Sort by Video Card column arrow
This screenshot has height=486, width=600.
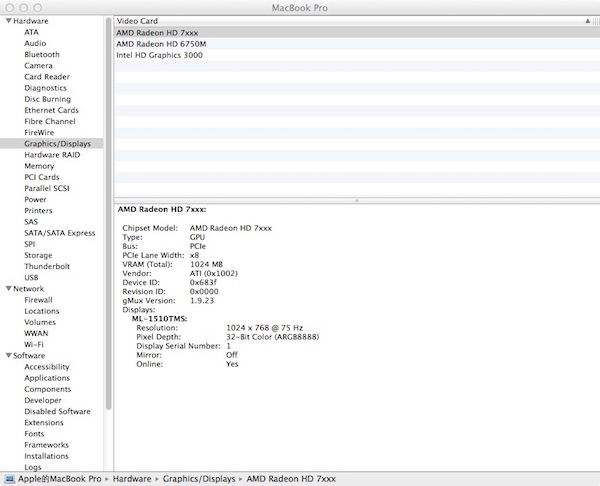pyautogui.click(x=588, y=21)
